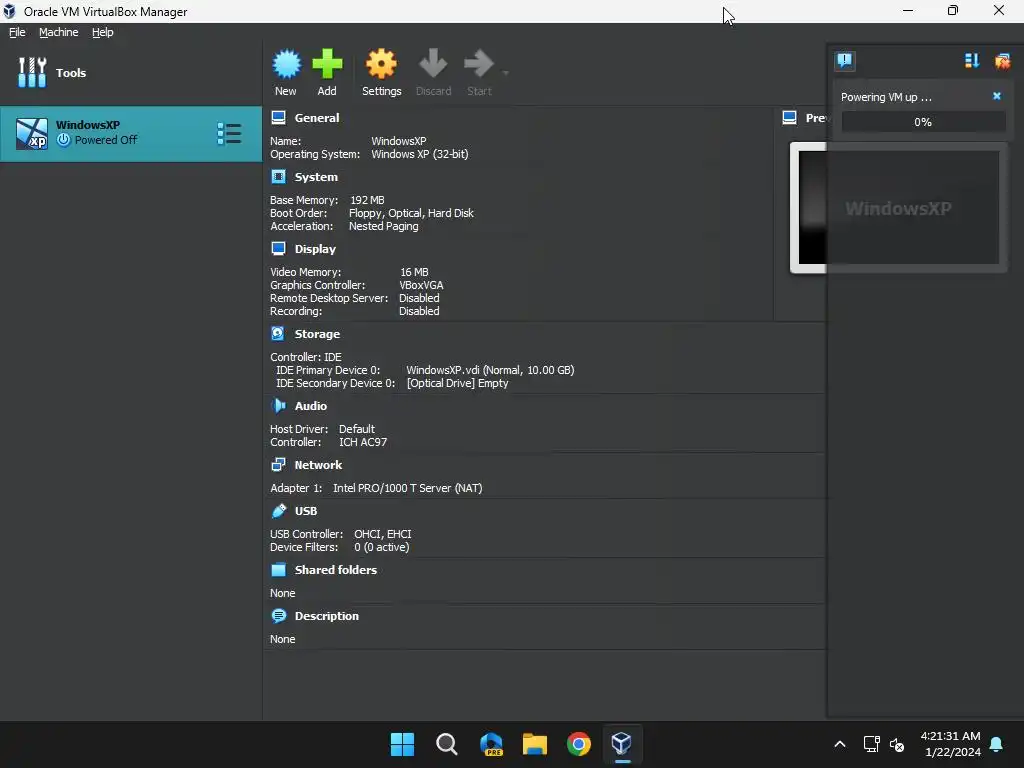
Task: Open the USB settings header link
Action: click(306, 511)
